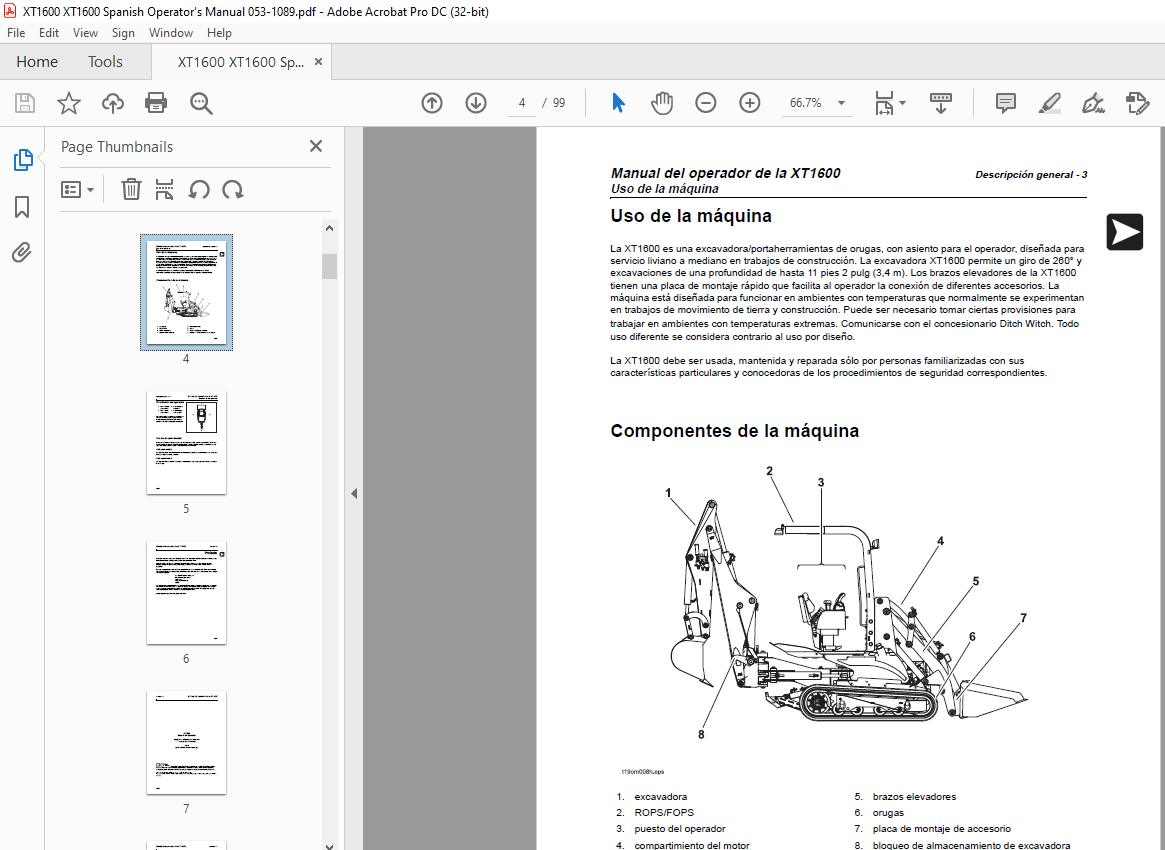Activate the Hand pan tool
The width and height of the screenshot is (1165, 850).
pos(661,103)
